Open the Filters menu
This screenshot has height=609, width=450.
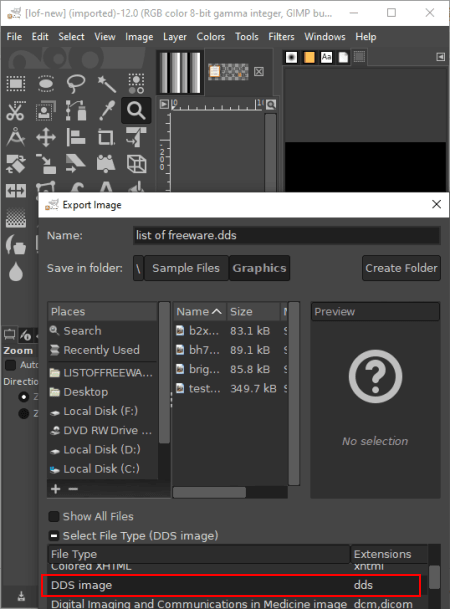coord(281,37)
